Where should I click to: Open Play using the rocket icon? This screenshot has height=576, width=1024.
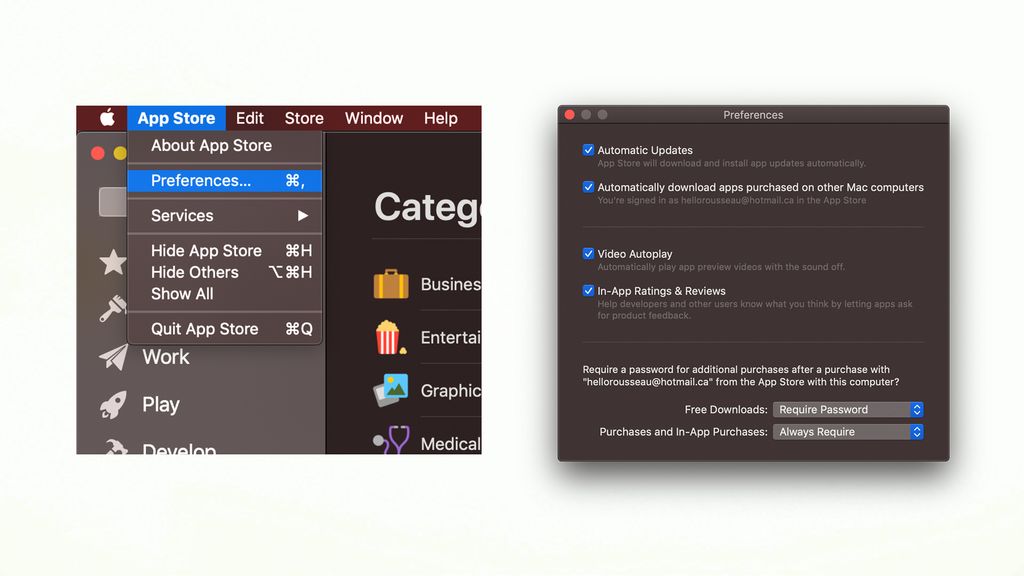pos(112,403)
